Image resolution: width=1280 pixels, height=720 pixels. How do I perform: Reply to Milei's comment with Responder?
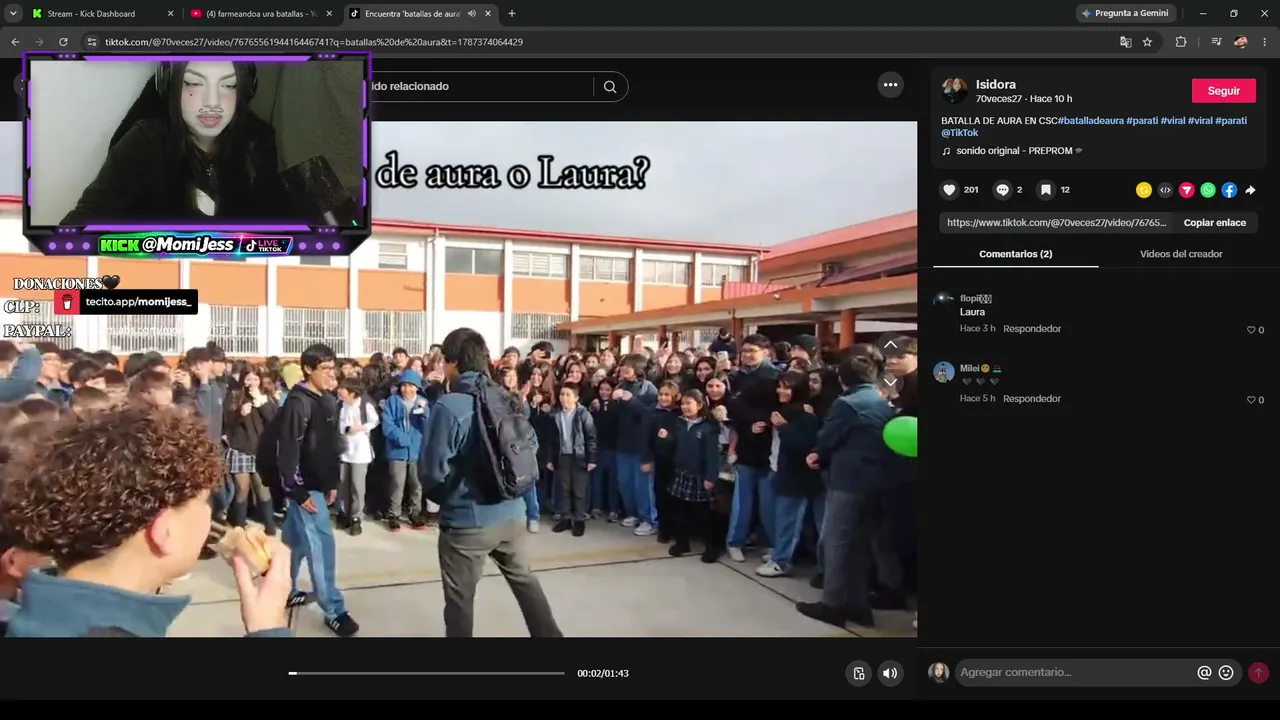click(1032, 399)
